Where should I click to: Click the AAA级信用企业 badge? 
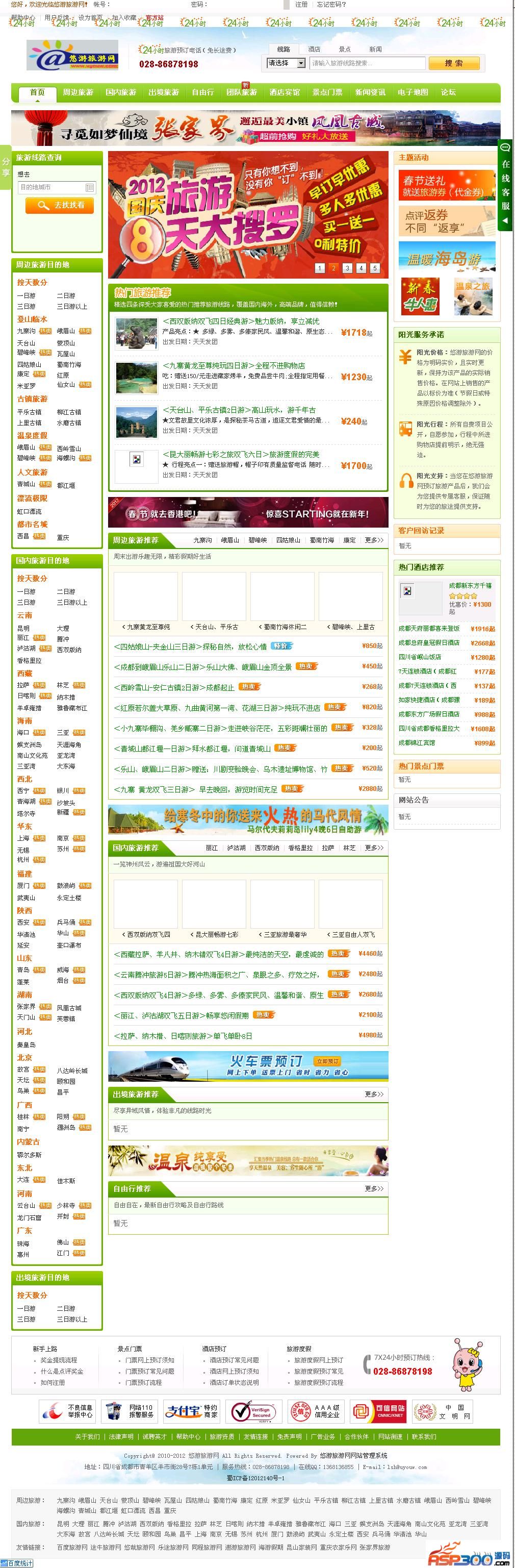(x=316, y=1411)
